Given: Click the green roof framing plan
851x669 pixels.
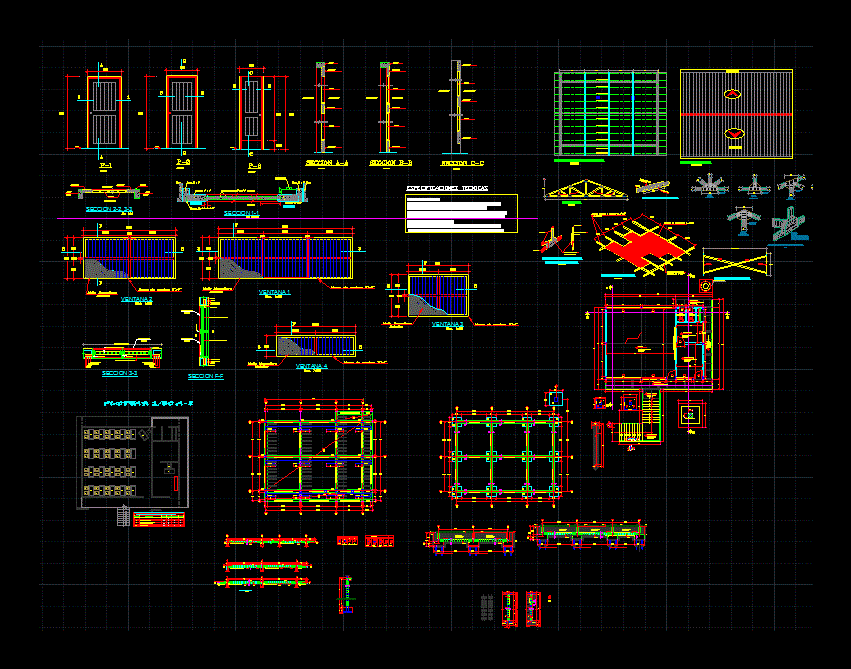Looking at the screenshot, I should [x=609, y=113].
